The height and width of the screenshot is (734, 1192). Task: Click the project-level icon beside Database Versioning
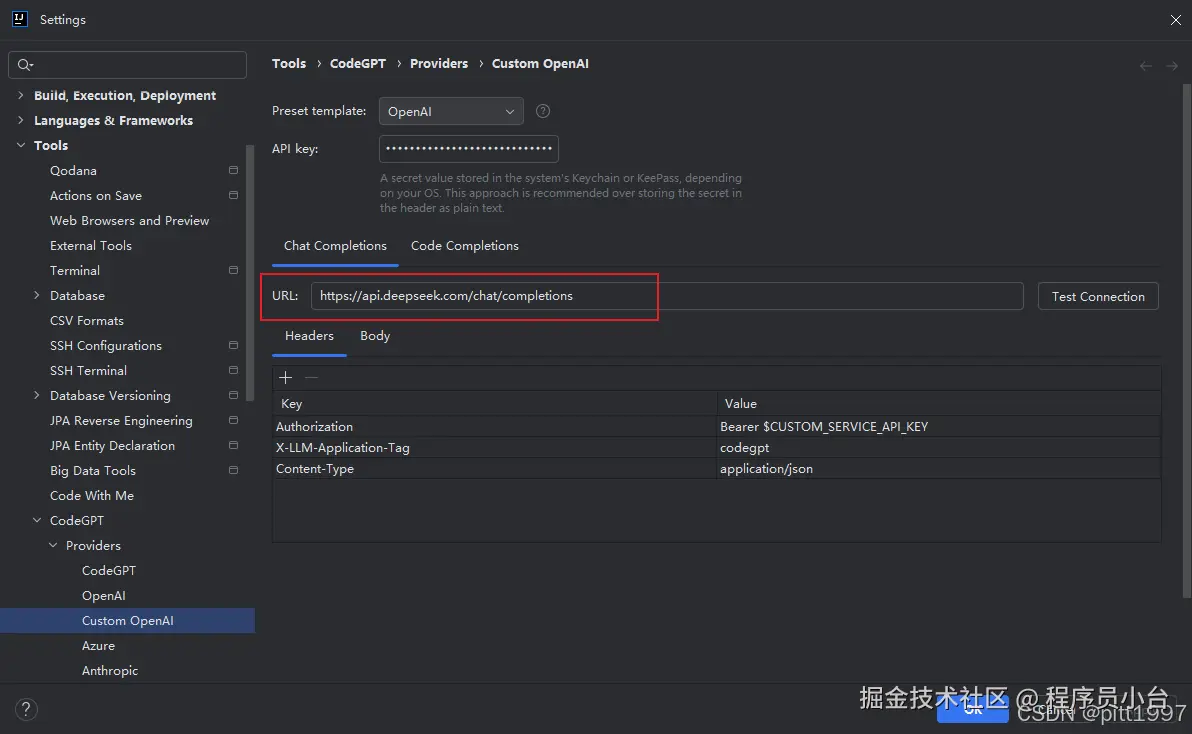(233, 395)
